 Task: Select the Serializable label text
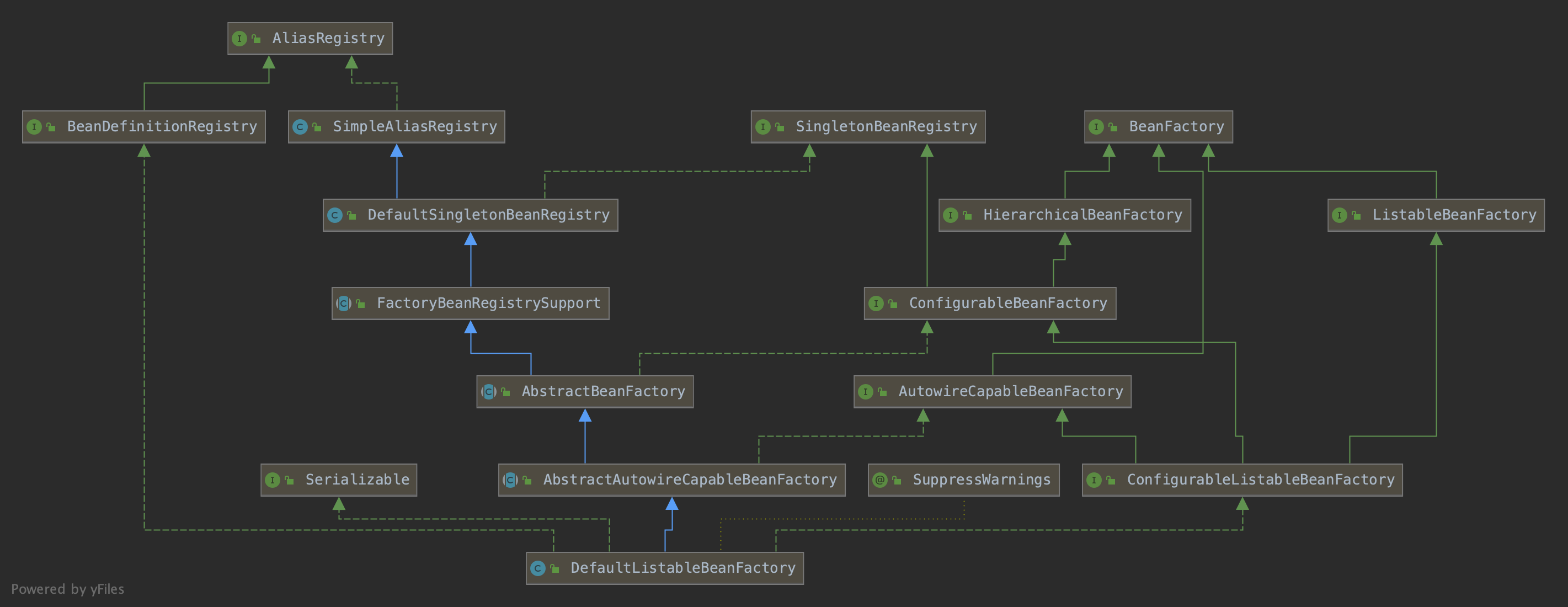358,480
